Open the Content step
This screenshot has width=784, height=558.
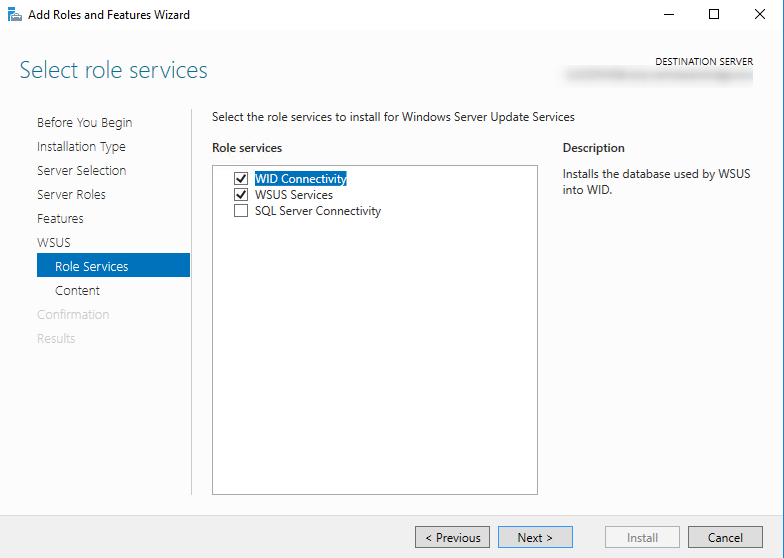coord(77,290)
